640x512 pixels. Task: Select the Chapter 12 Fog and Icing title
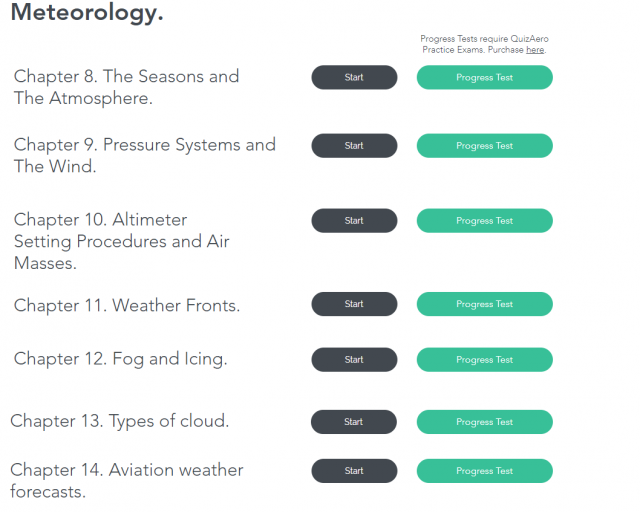pos(120,359)
